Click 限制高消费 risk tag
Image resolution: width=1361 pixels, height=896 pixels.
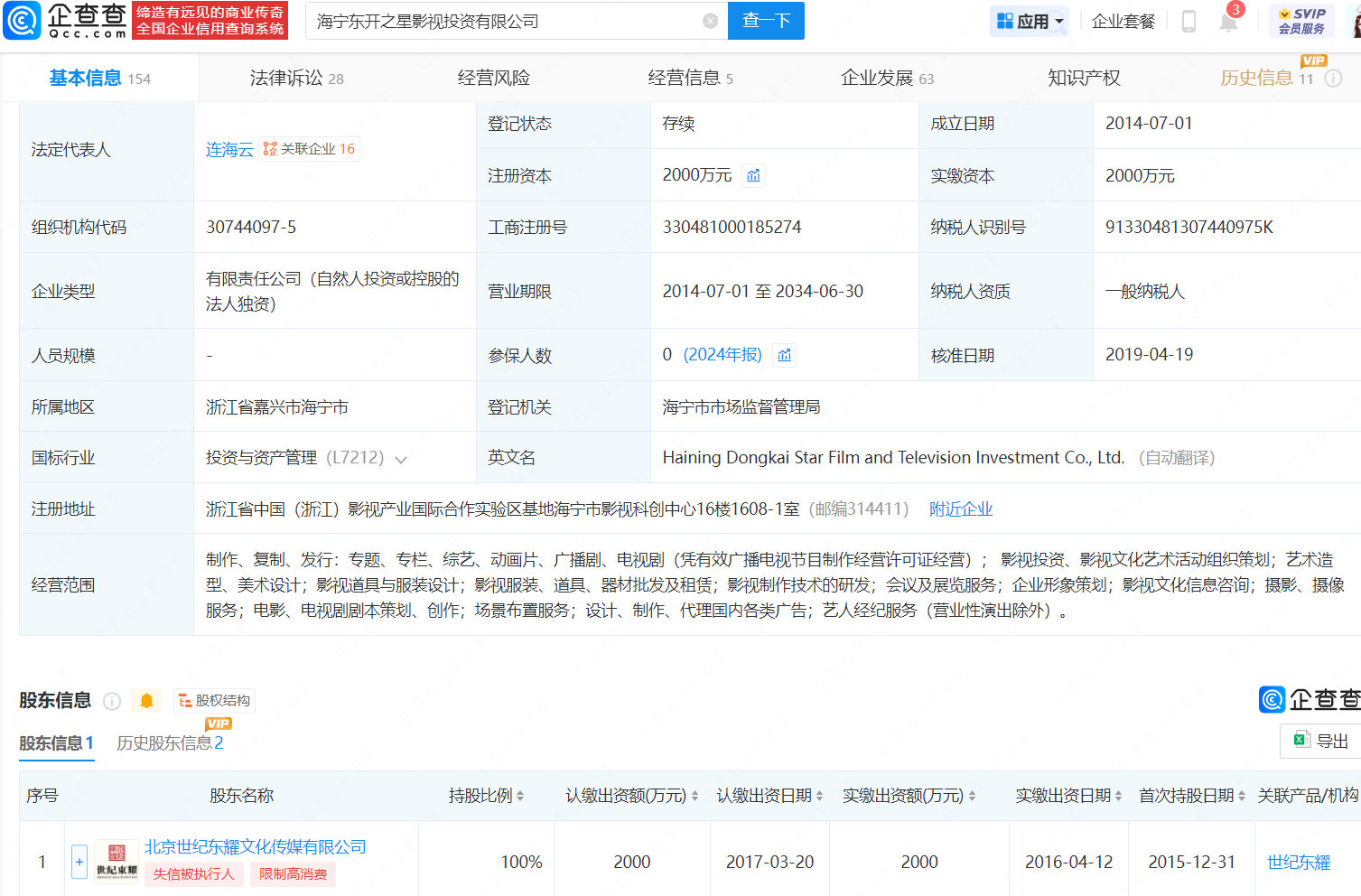(x=293, y=874)
